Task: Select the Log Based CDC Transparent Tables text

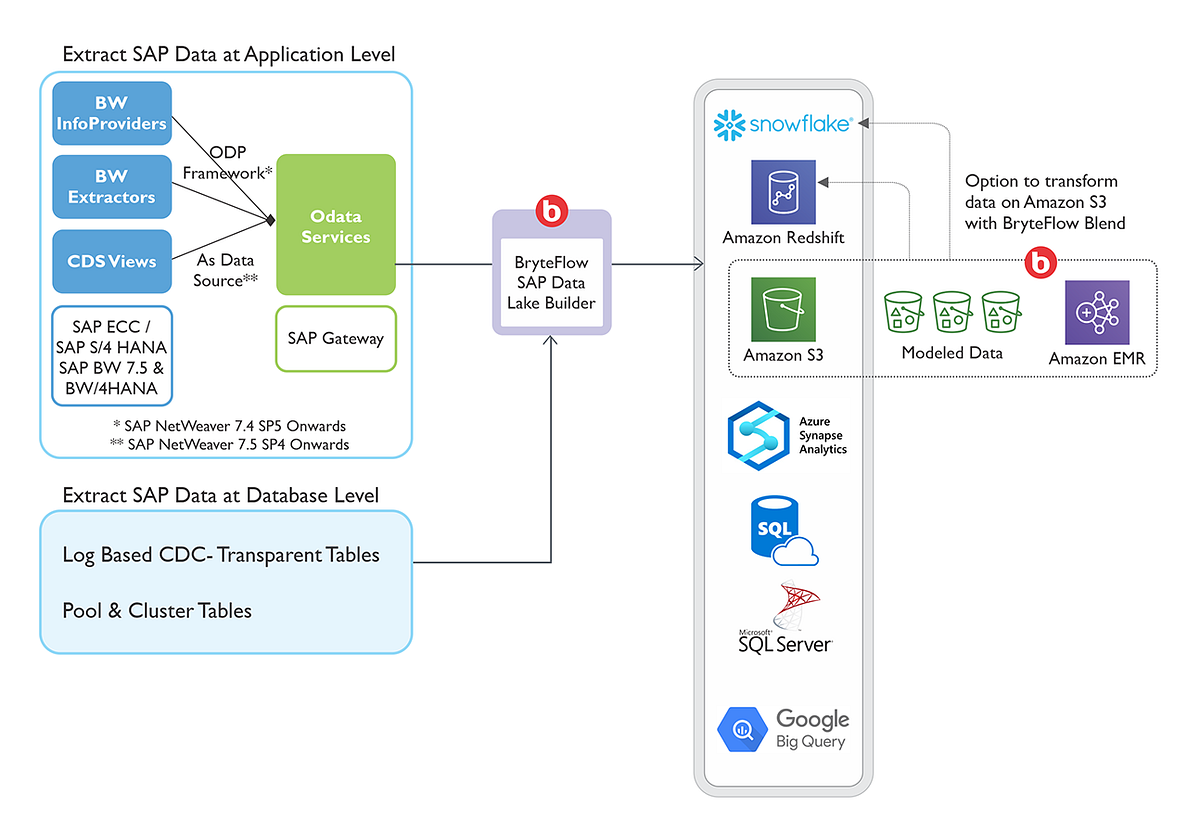Action: (221, 554)
